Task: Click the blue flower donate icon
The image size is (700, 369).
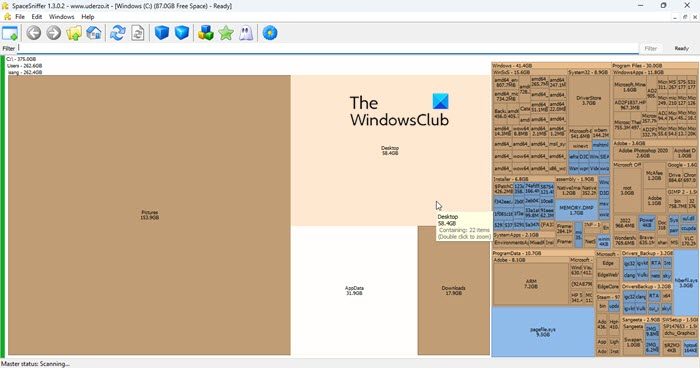Action: pyautogui.click(x=270, y=33)
